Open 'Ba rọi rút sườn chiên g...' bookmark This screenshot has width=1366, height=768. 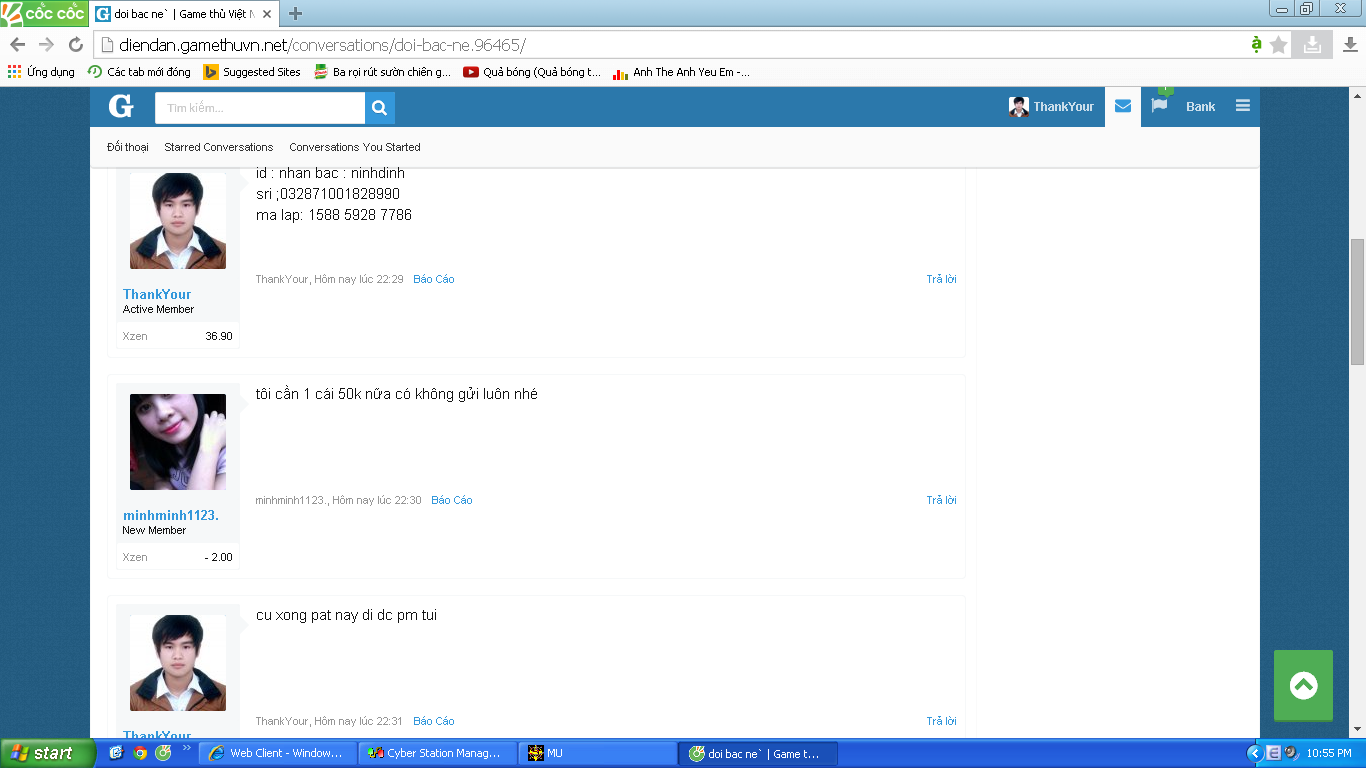coord(382,72)
